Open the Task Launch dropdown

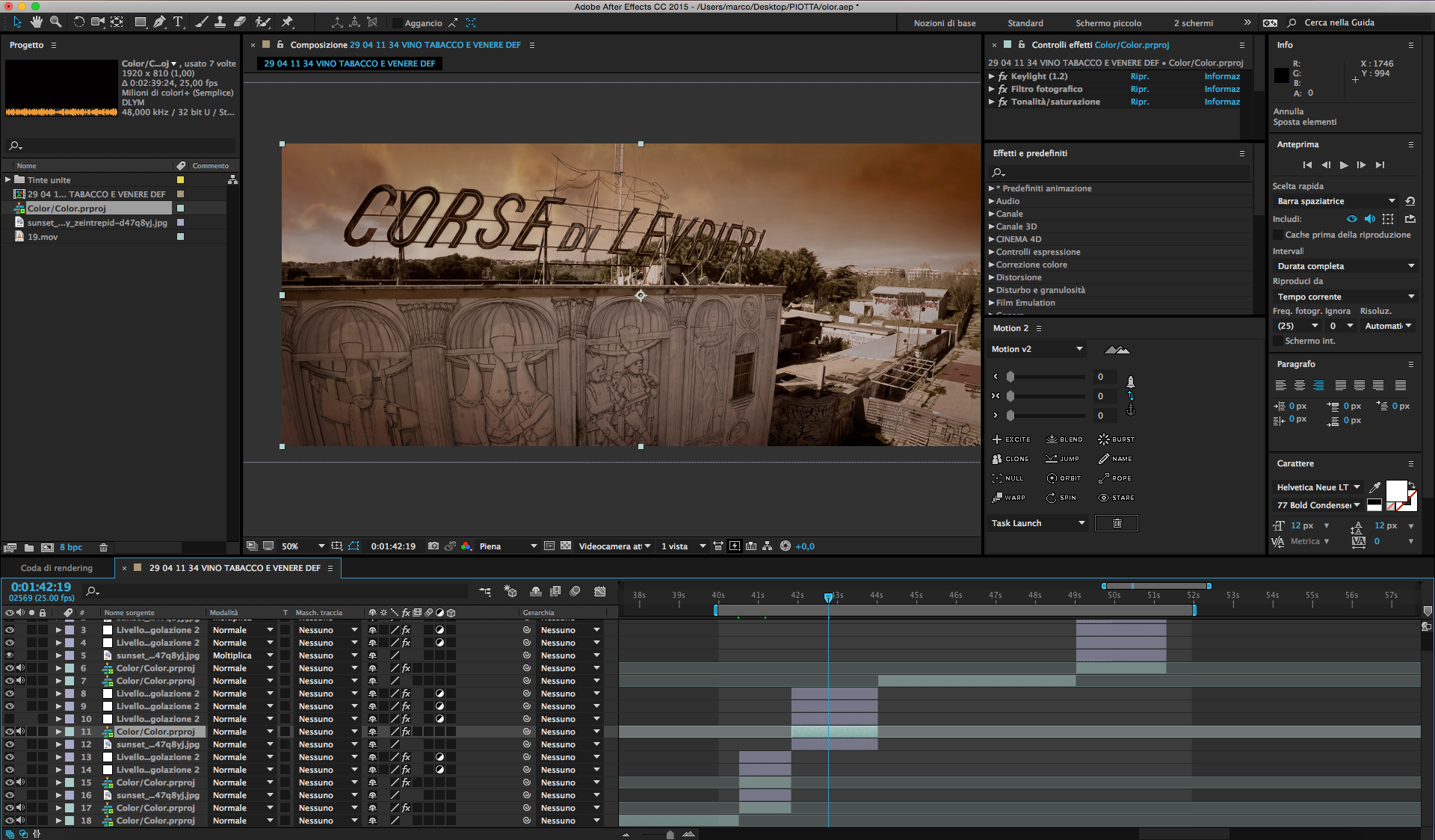1039,523
